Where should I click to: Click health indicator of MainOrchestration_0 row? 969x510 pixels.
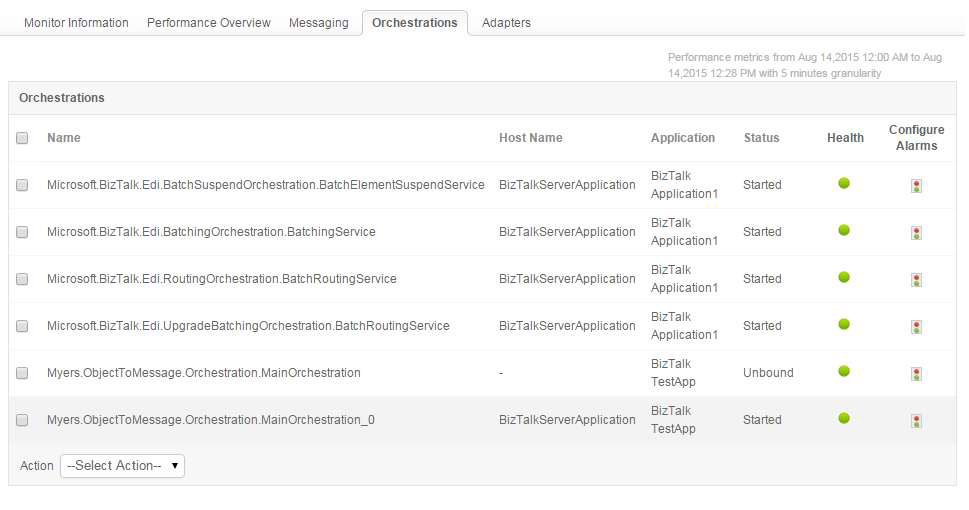pyautogui.click(x=844, y=419)
